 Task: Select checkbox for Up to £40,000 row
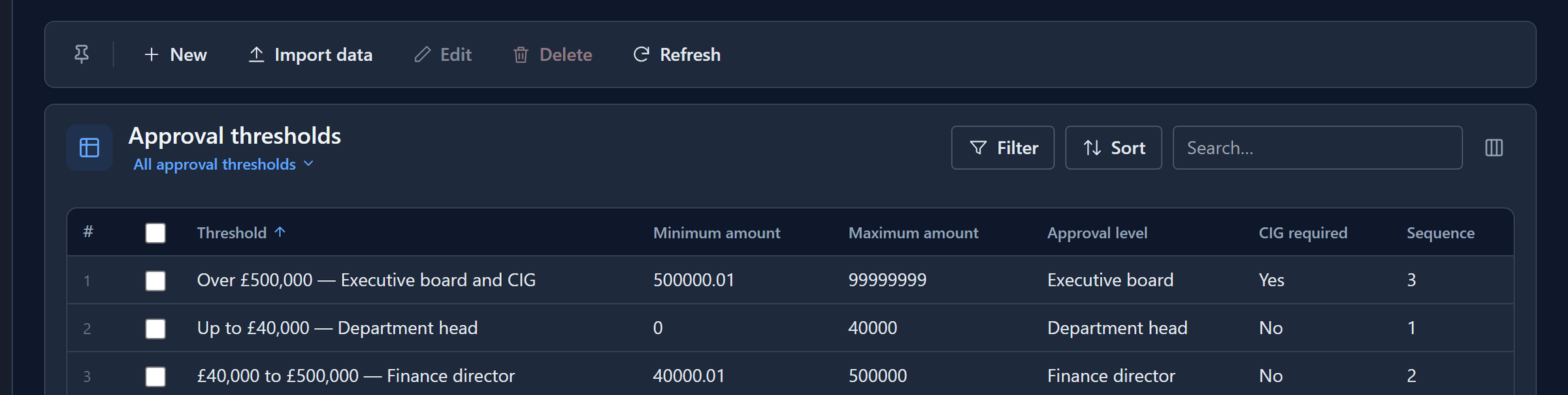pyautogui.click(x=155, y=328)
